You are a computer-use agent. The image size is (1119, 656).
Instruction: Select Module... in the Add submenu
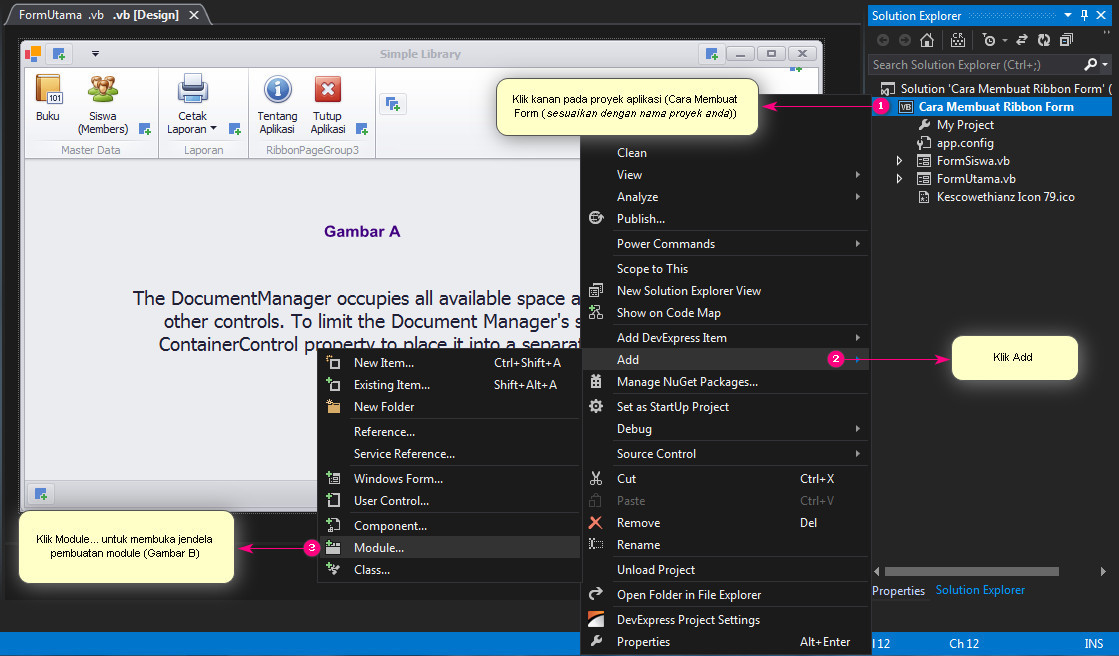click(x=449, y=547)
